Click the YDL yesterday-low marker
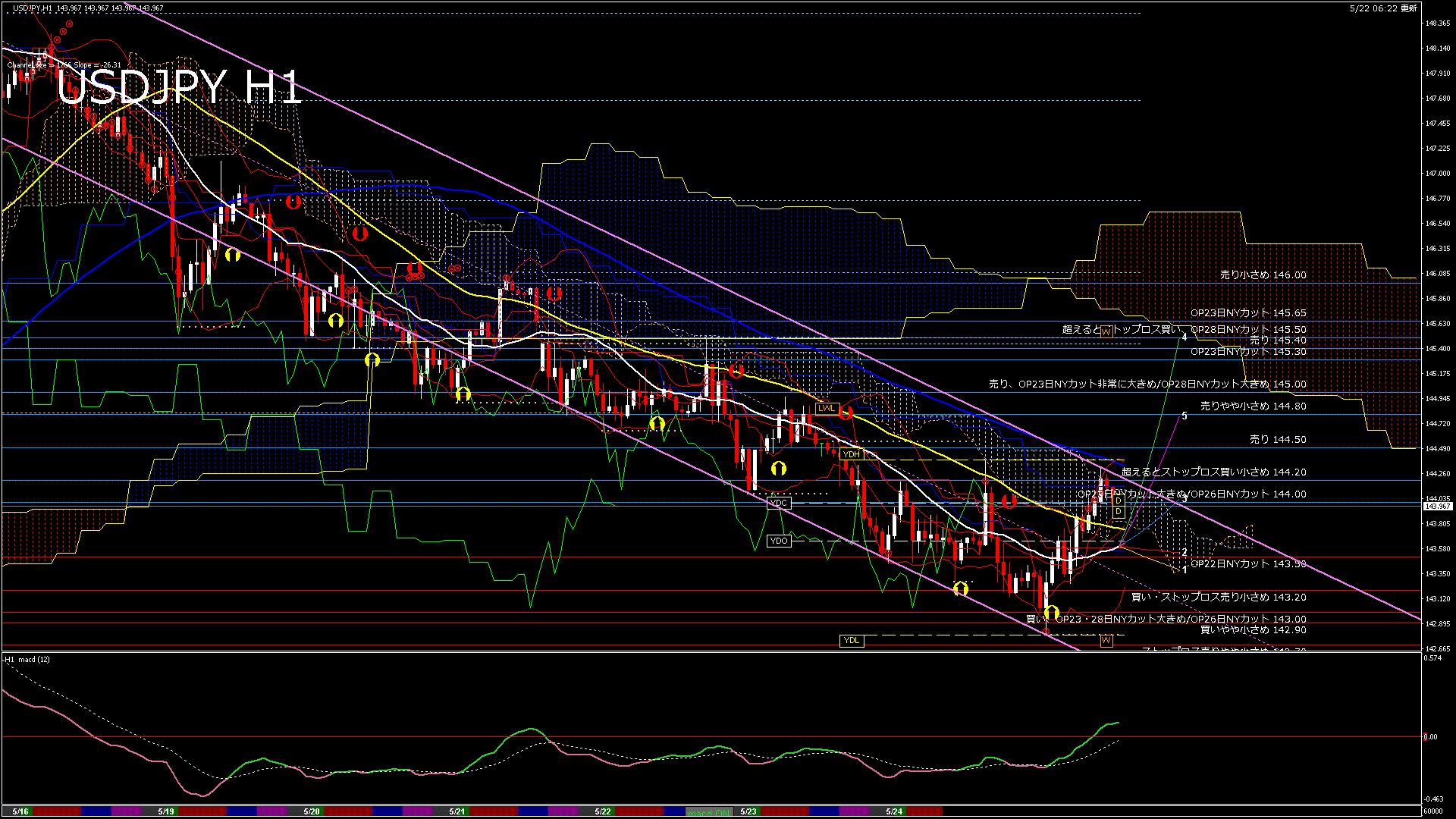This screenshot has width=1456, height=819. [851, 640]
